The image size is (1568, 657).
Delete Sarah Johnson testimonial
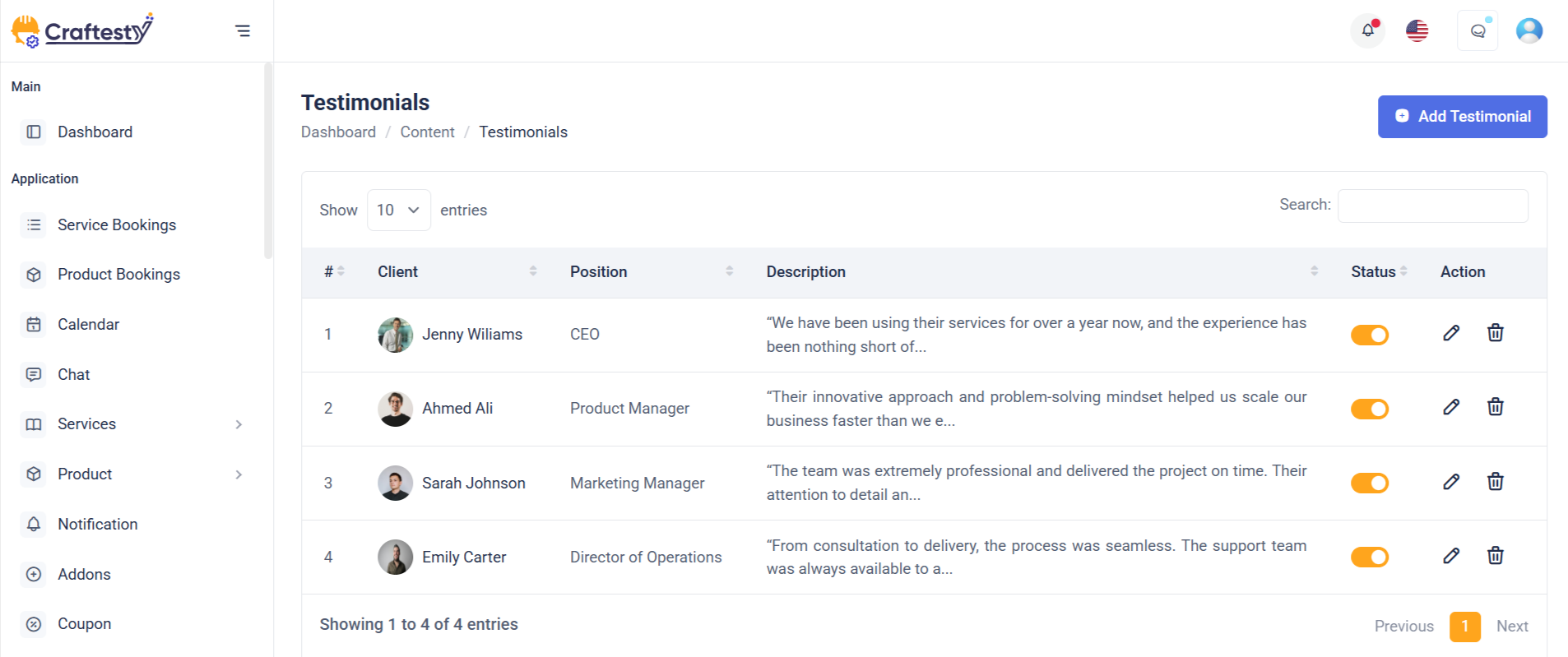(1496, 482)
